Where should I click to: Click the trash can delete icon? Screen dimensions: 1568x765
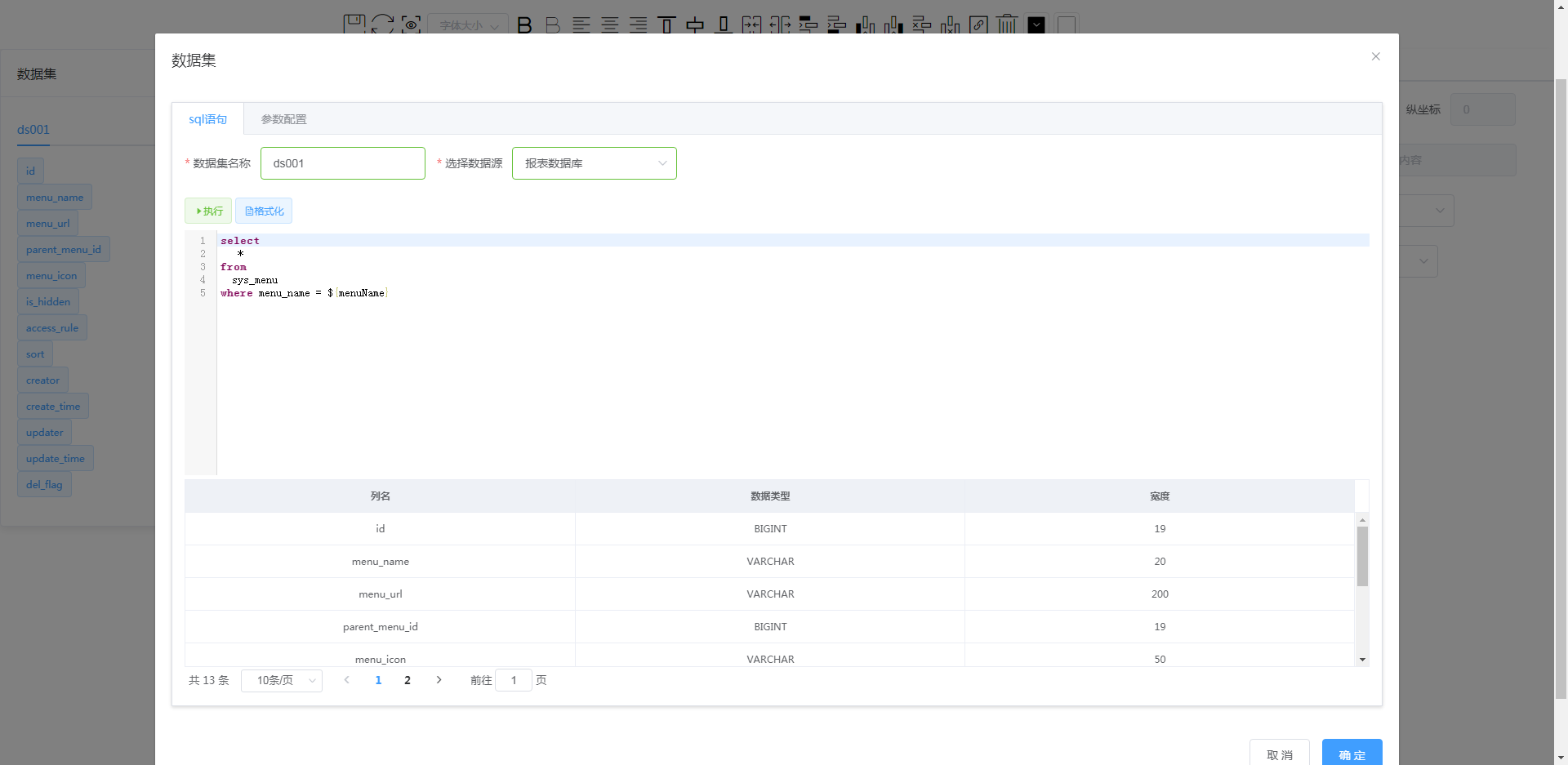1007,24
